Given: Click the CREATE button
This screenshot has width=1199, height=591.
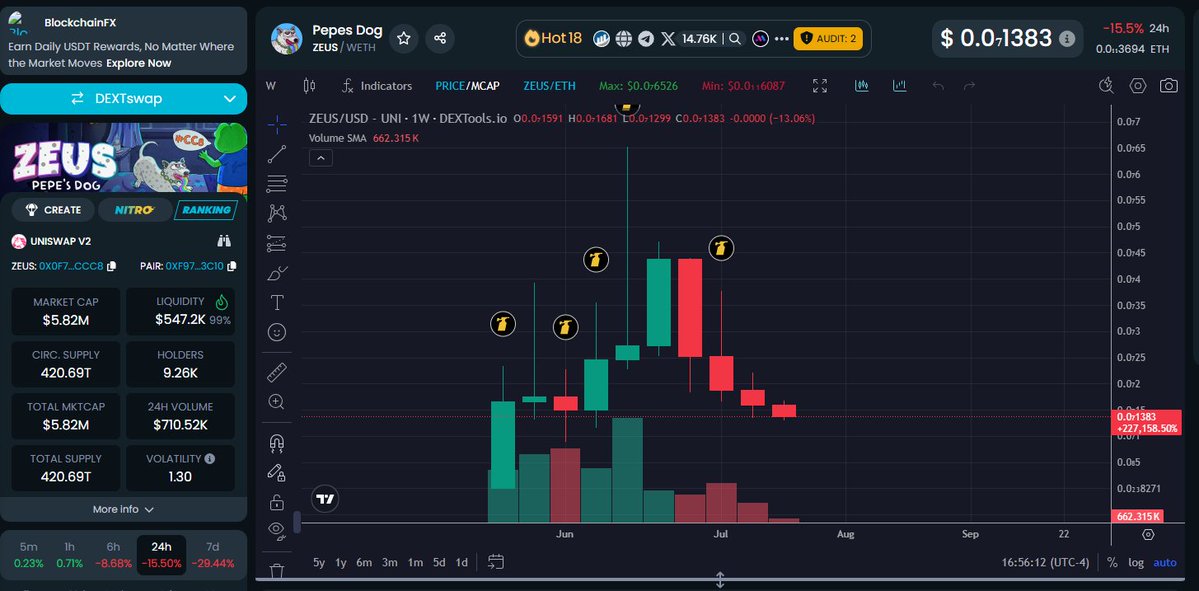Looking at the screenshot, I should 54,209.
